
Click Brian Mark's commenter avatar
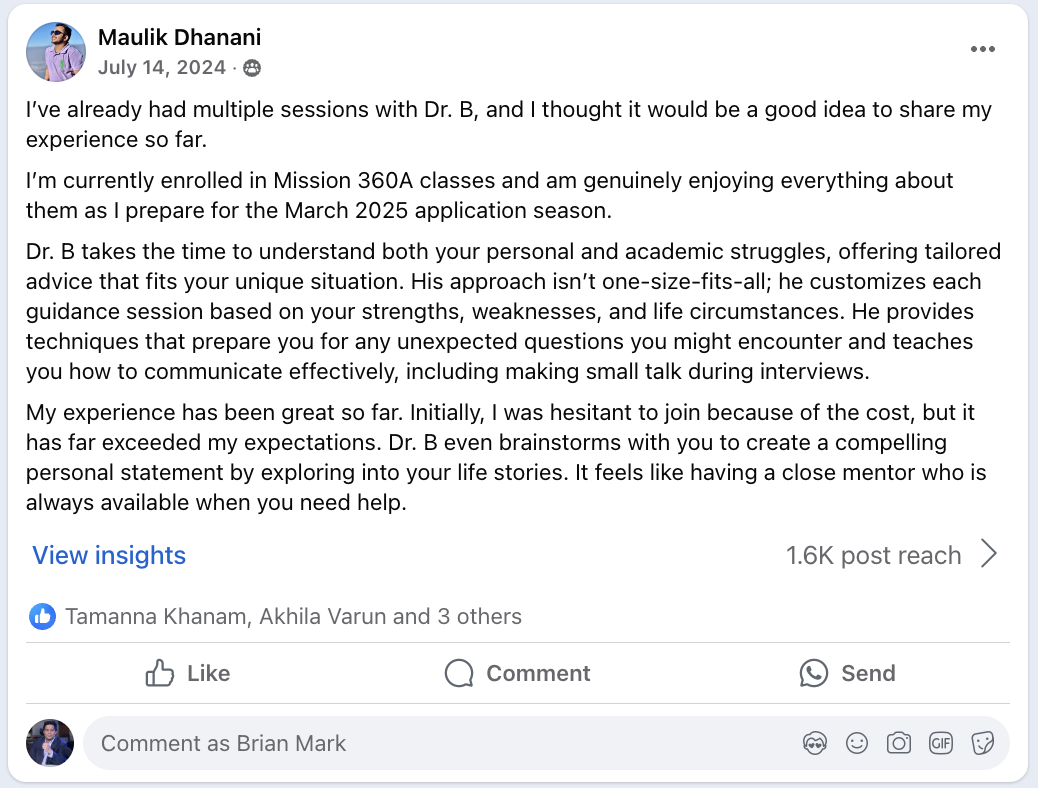pos(50,743)
